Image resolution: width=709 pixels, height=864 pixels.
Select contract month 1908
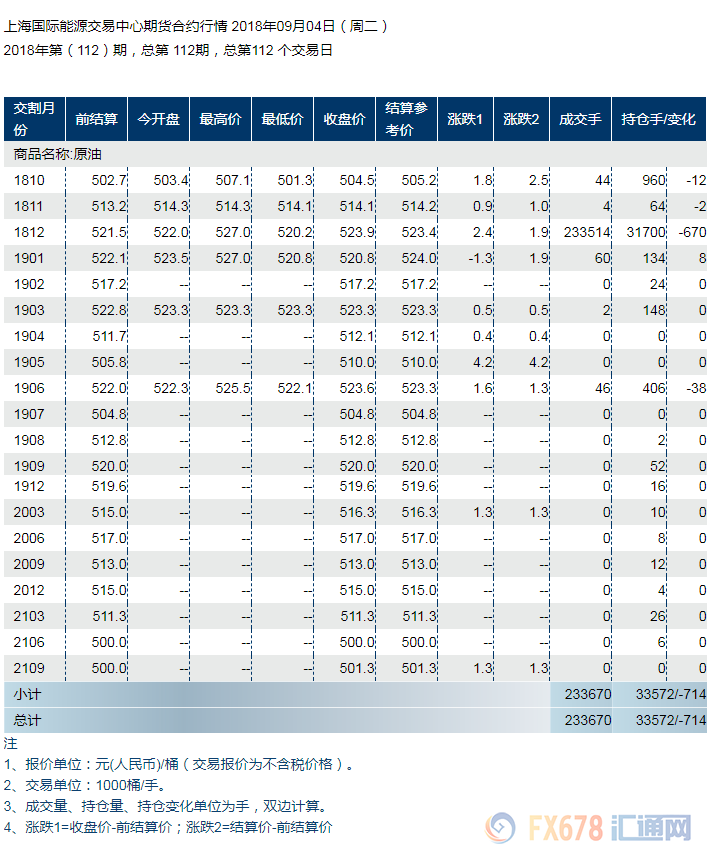[x=29, y=440]
